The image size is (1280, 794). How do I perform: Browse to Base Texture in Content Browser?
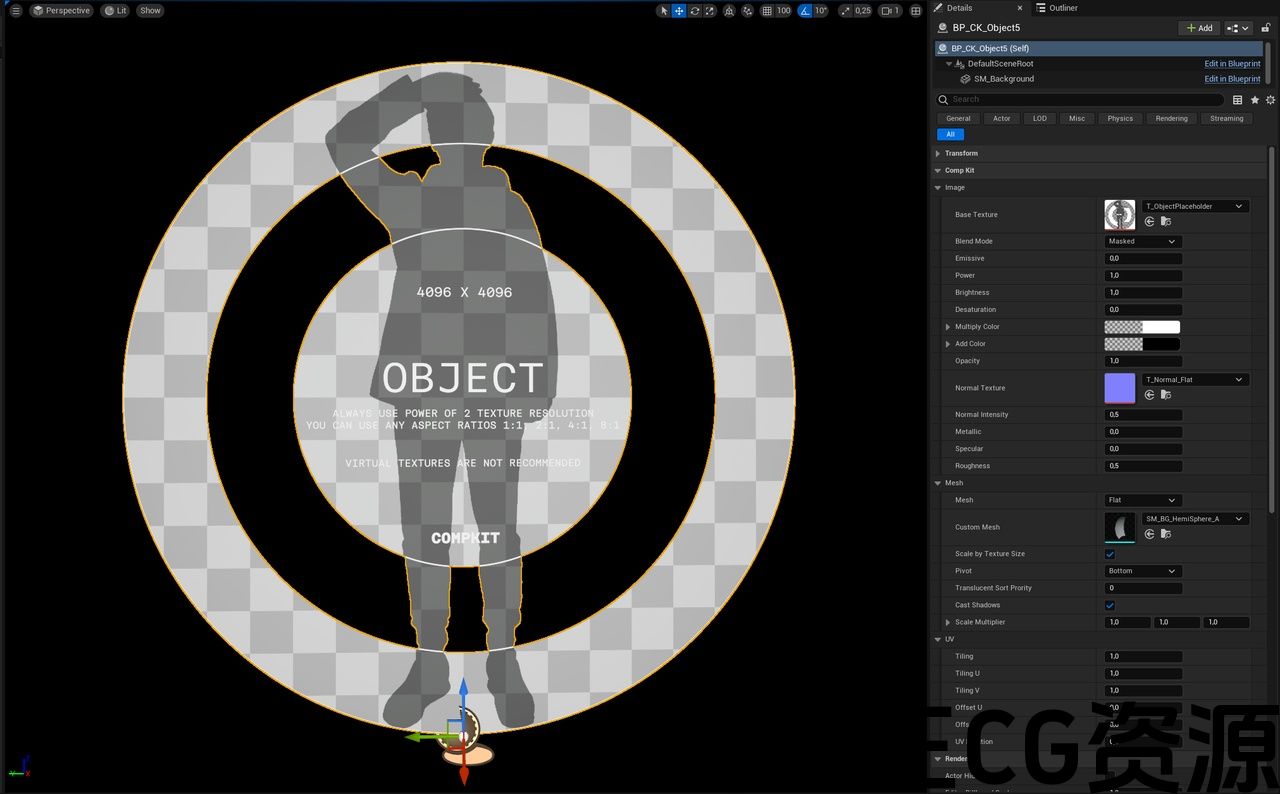point(1166,222)
